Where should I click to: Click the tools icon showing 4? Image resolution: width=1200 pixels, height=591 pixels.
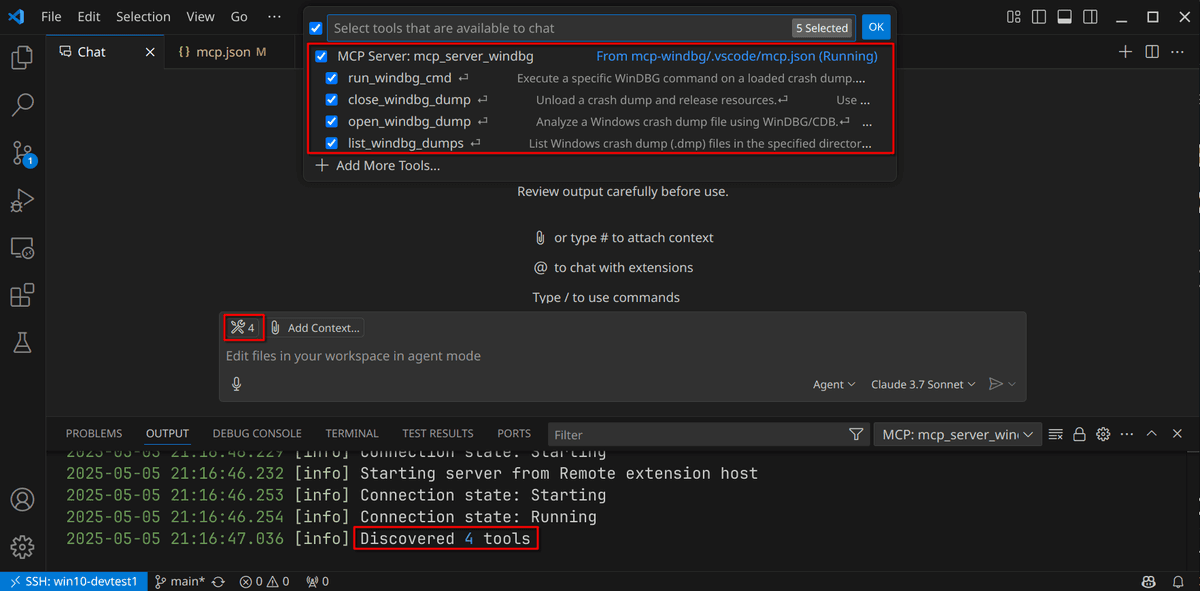click(x=243, y=327)
